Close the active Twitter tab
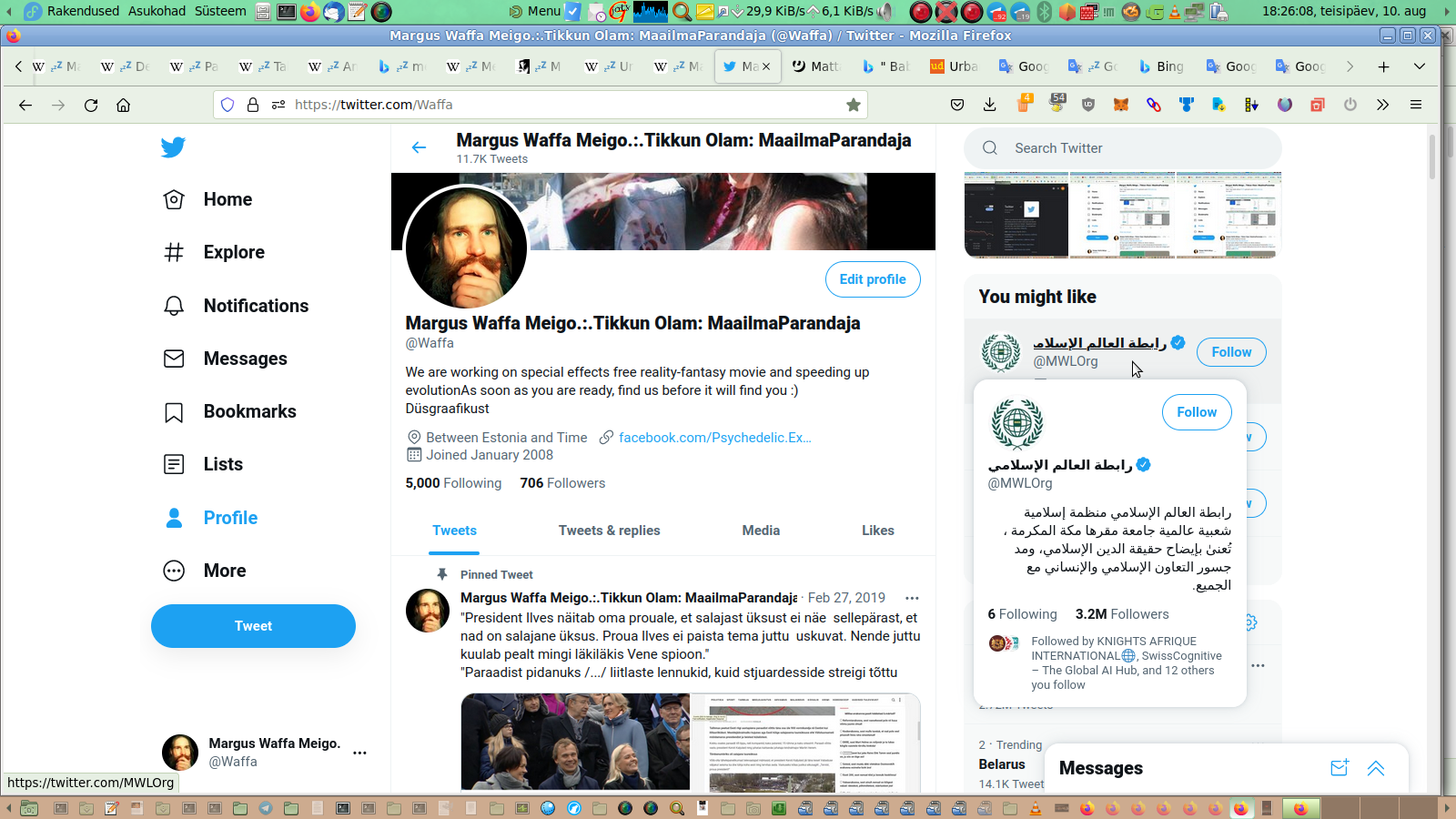 pos(766,66)
